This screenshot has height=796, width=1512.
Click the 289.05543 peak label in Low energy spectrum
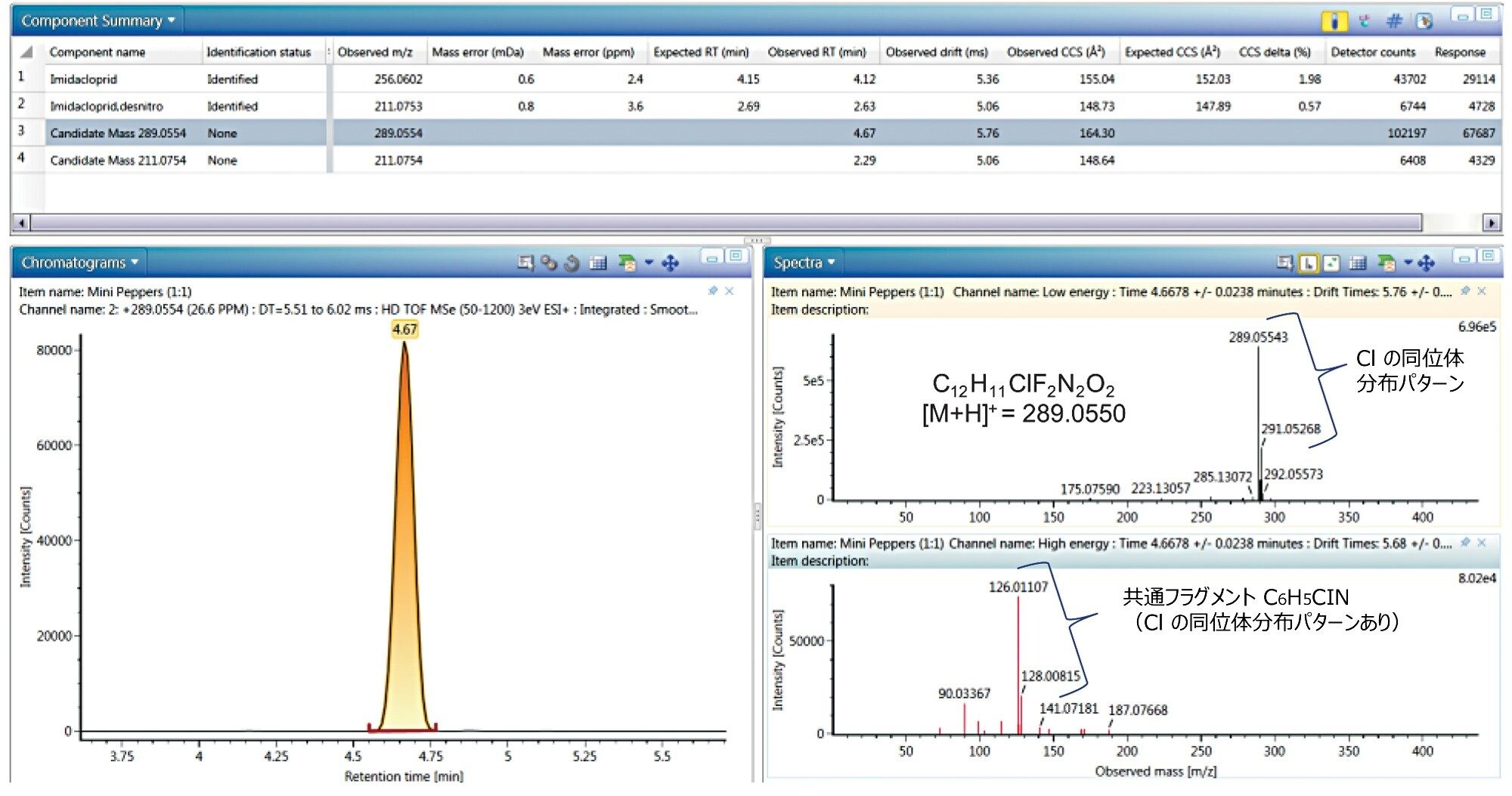[1258, 337]
